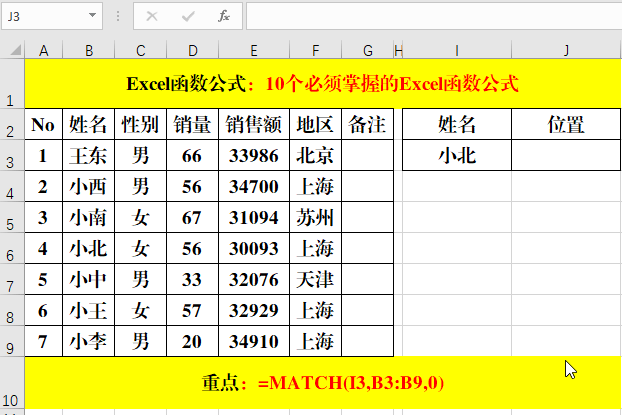Select the empty result cell J3

point(566,155)
